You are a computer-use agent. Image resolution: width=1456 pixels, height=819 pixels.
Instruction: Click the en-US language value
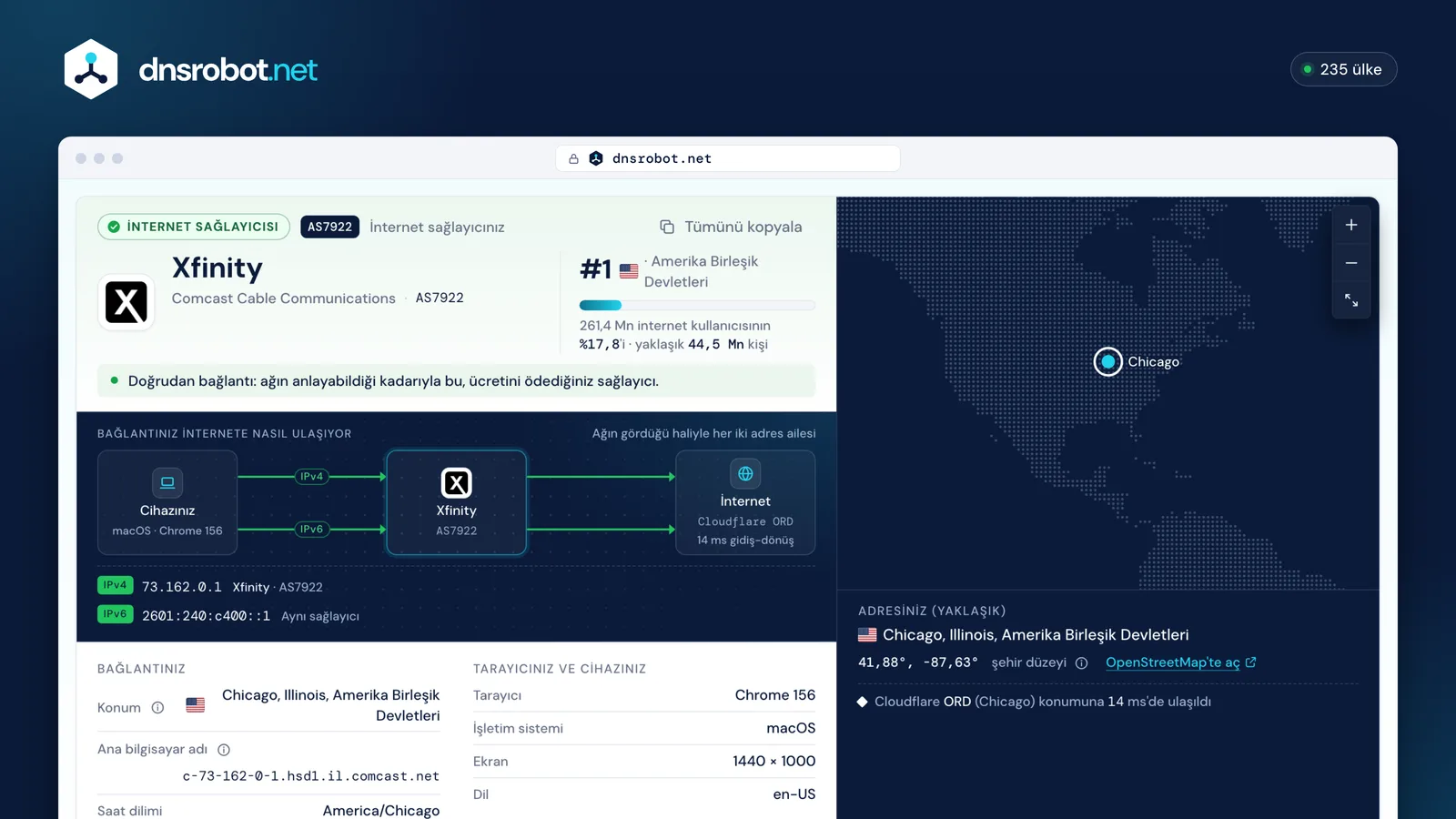(794, 794)
